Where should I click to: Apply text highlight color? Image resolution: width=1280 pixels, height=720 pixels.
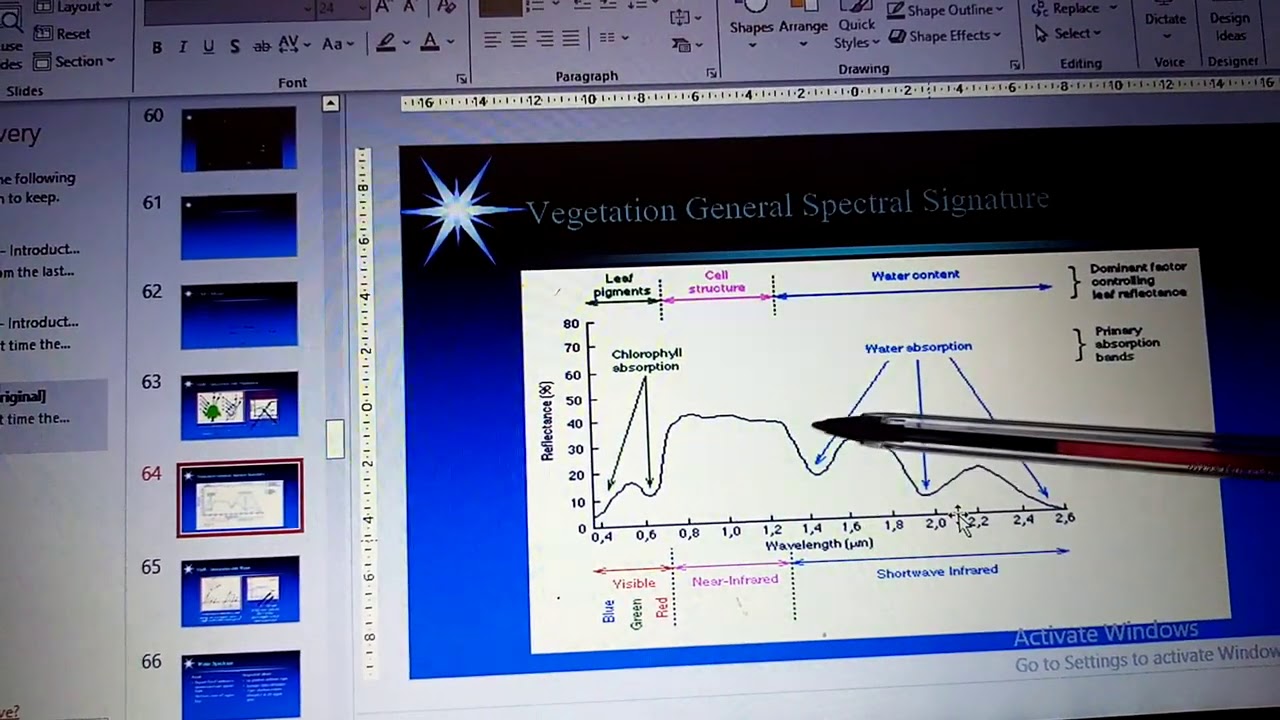point(386,43)
